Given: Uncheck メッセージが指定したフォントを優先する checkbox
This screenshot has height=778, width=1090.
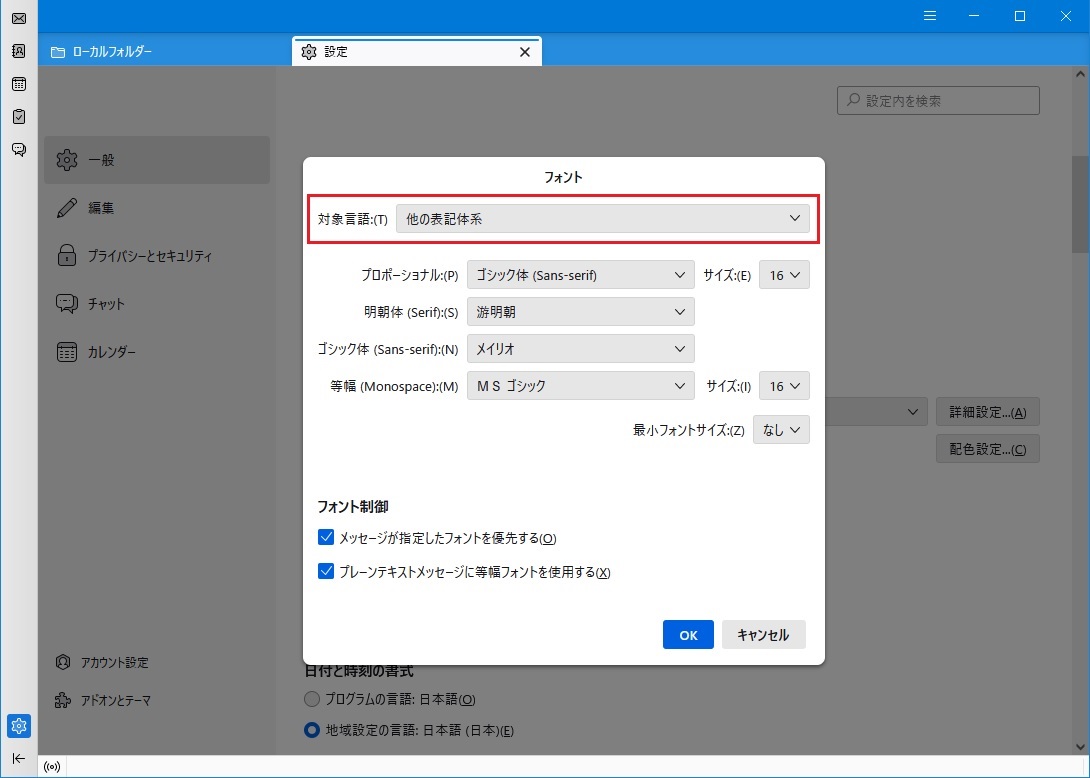Looking at the screenshot, I should click(326, 538).
